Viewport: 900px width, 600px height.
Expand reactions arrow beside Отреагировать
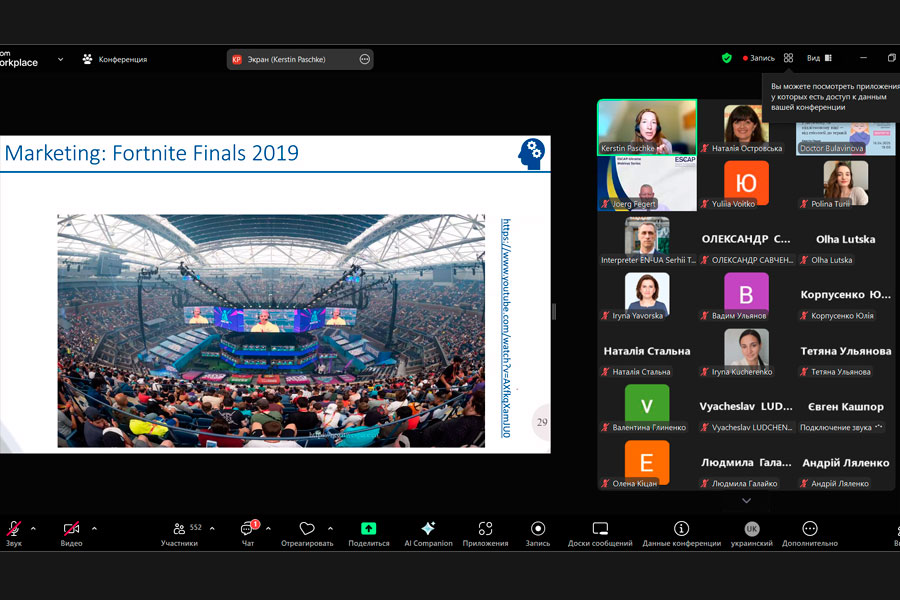tap(331, 528)
